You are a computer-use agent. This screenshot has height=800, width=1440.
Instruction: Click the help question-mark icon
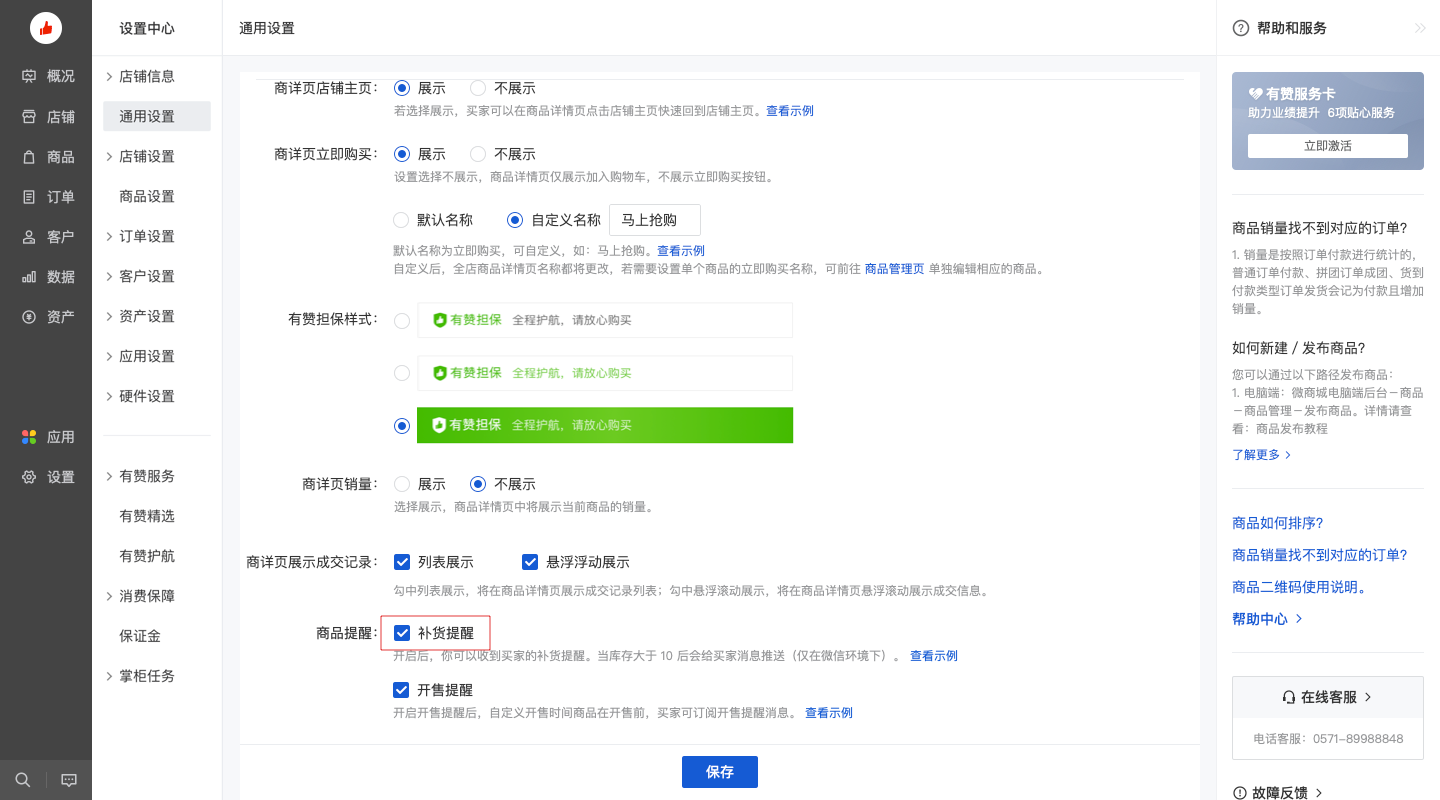pos(1241,28)
